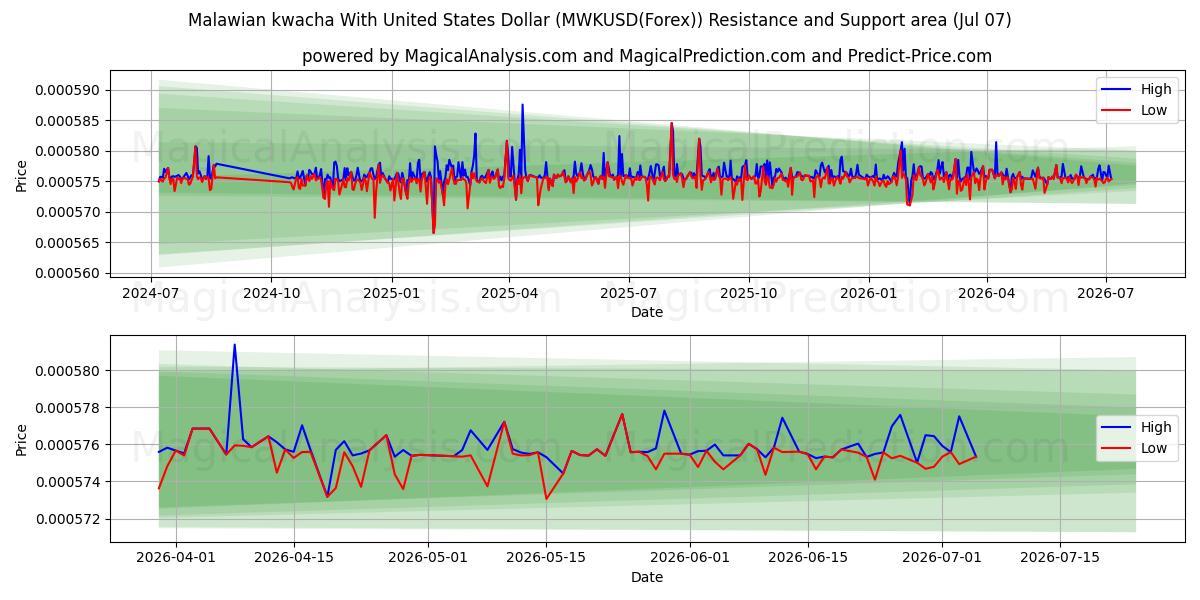
Task: Click the 2026-07 x-axis tick label
Action: [1106, 294]
